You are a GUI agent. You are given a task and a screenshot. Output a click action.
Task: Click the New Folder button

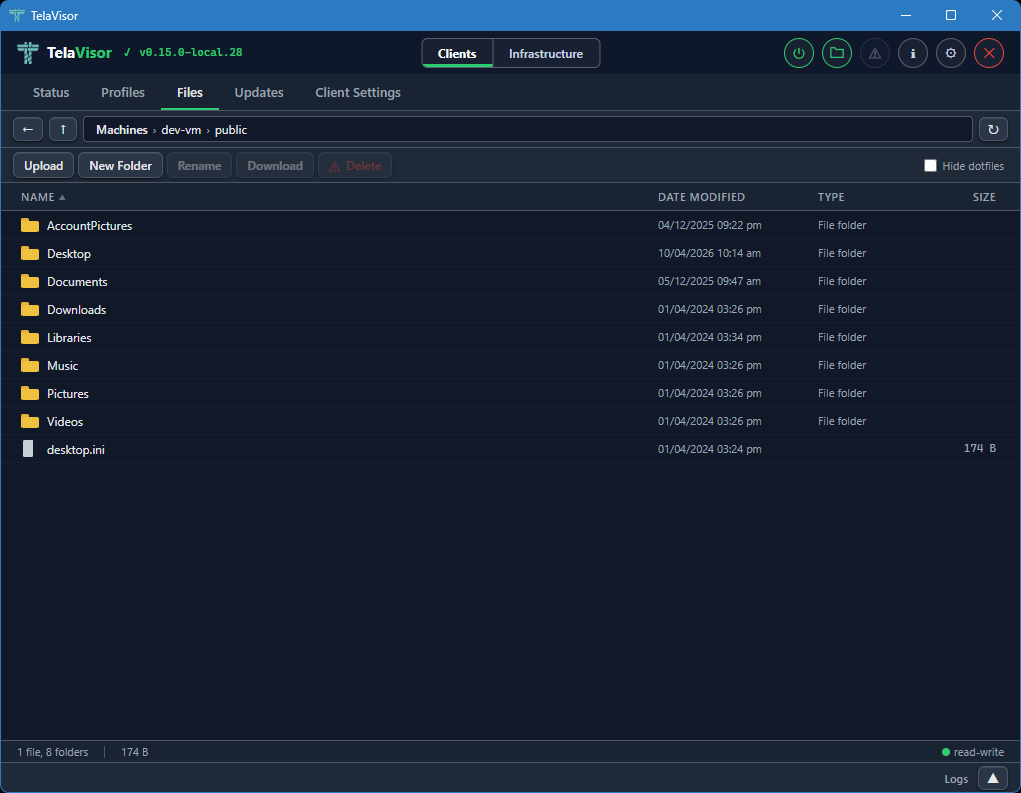120,165
